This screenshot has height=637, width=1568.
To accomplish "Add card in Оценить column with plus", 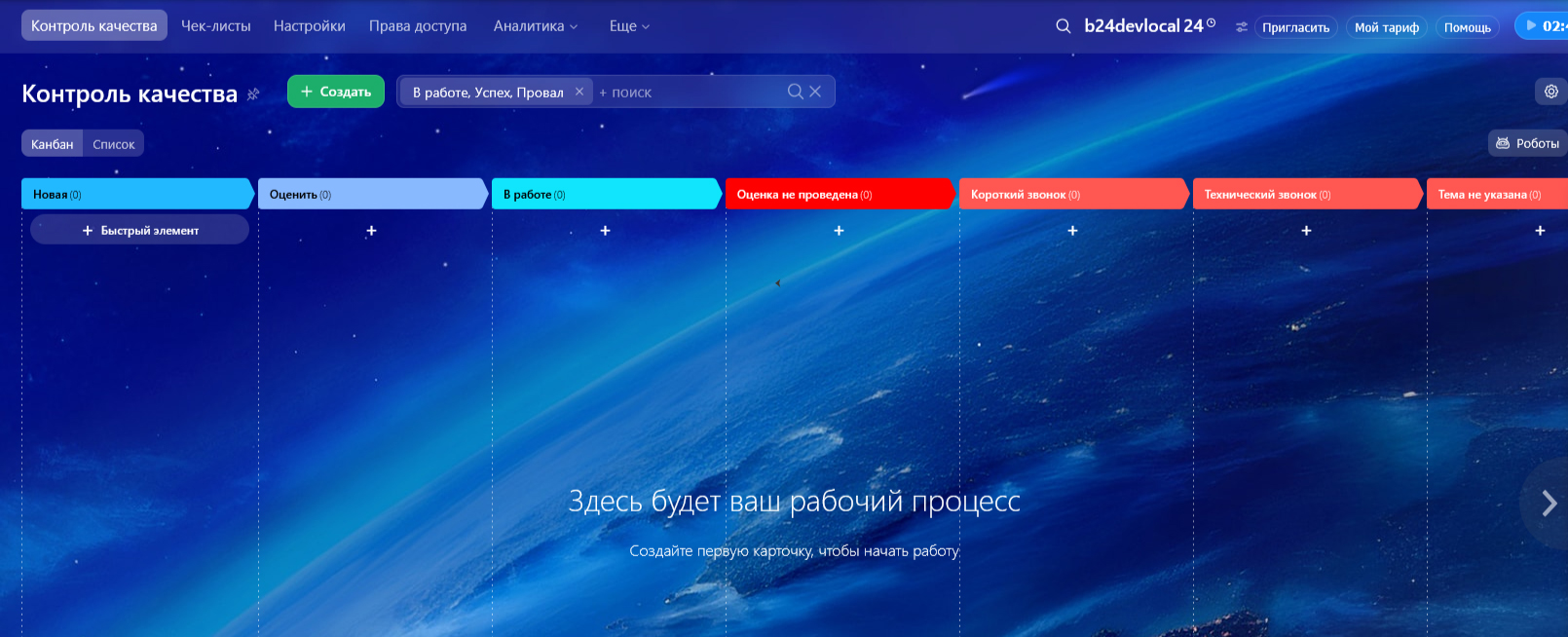I will coord(371,231).
